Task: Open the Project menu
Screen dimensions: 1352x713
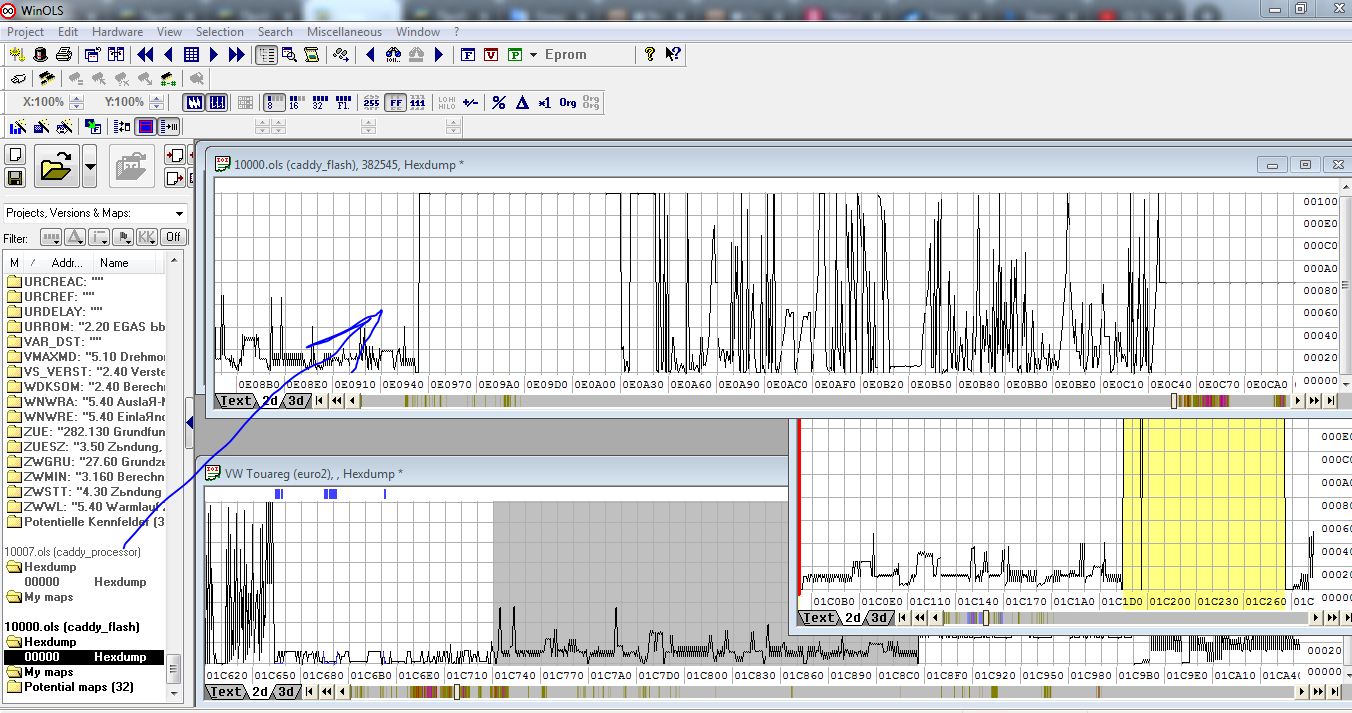Action: pos(25,32)
